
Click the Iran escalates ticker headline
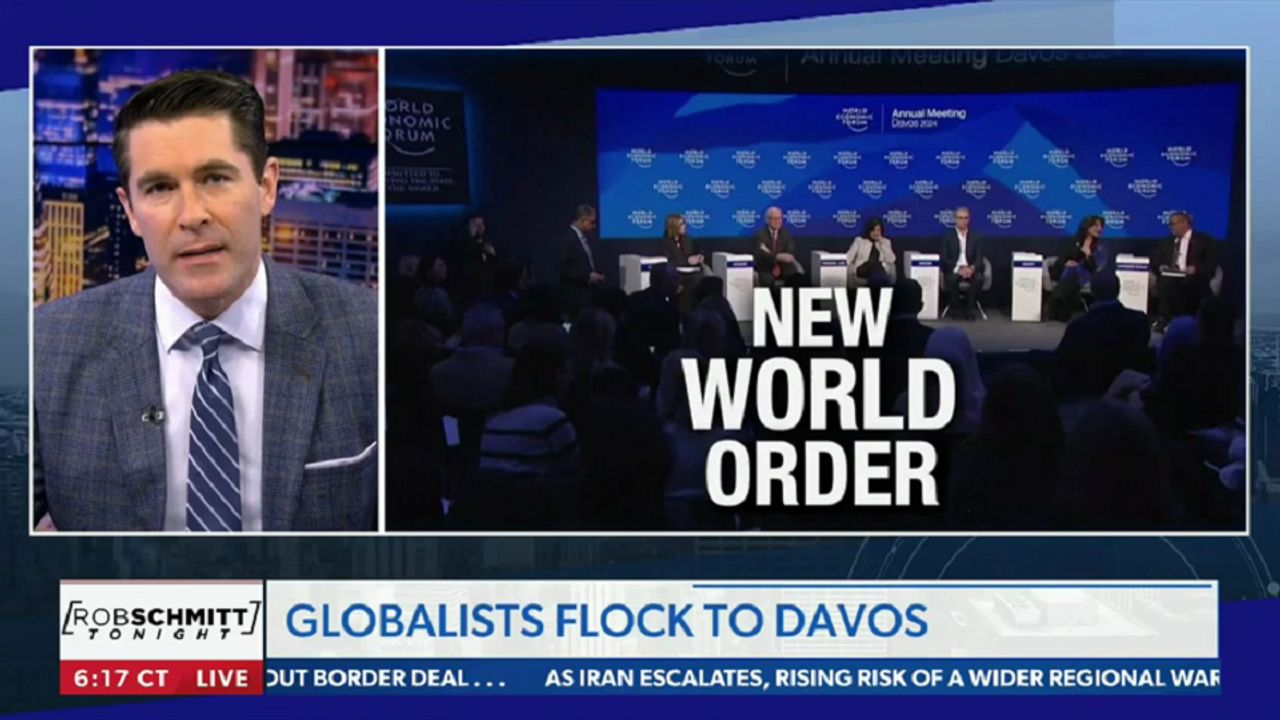coord(882,678)
